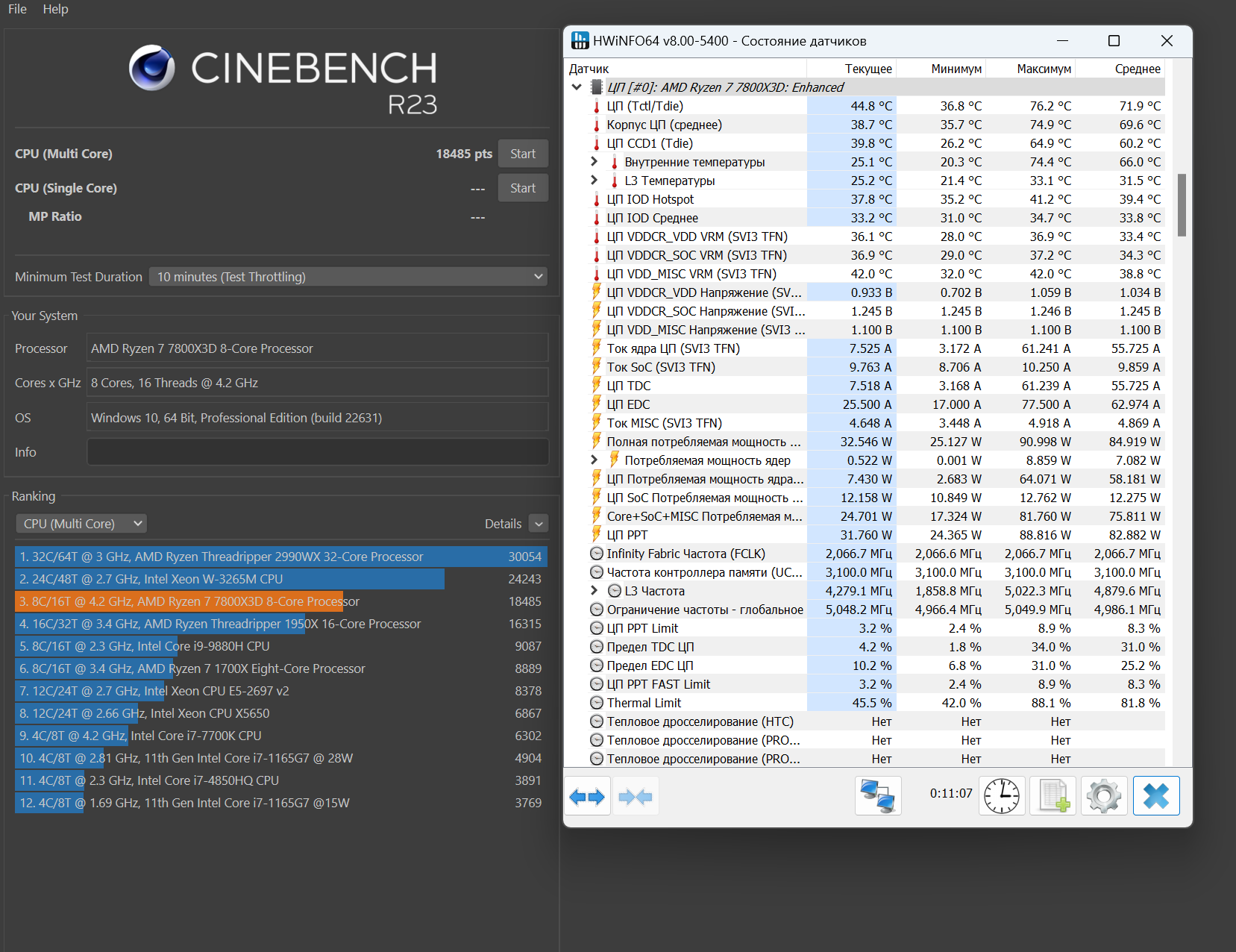
Task: Click the HWiNFO sensor list scrollbar thumb
Action: [1182, 205]
